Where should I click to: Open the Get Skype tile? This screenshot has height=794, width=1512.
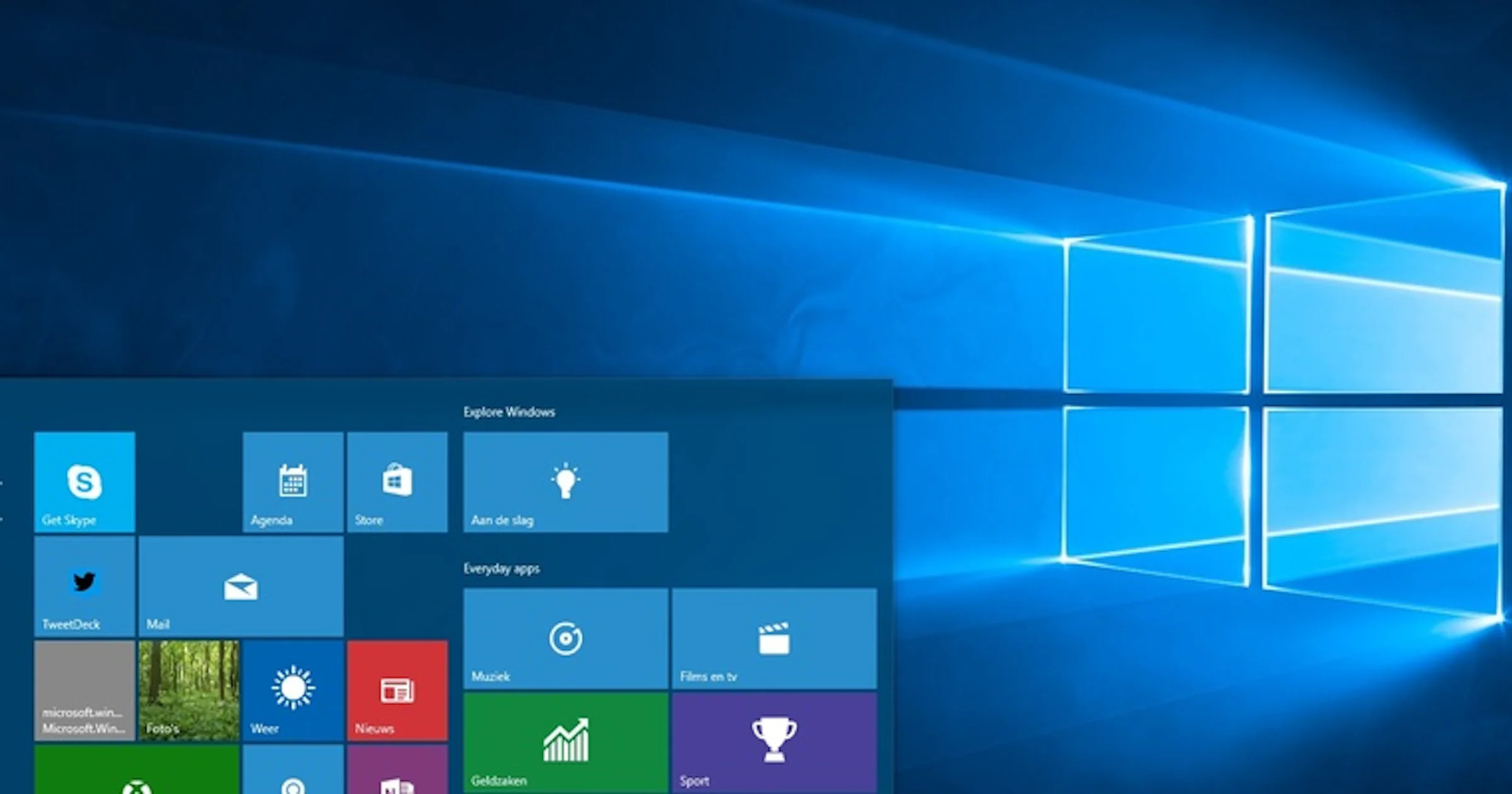[84, 482]
